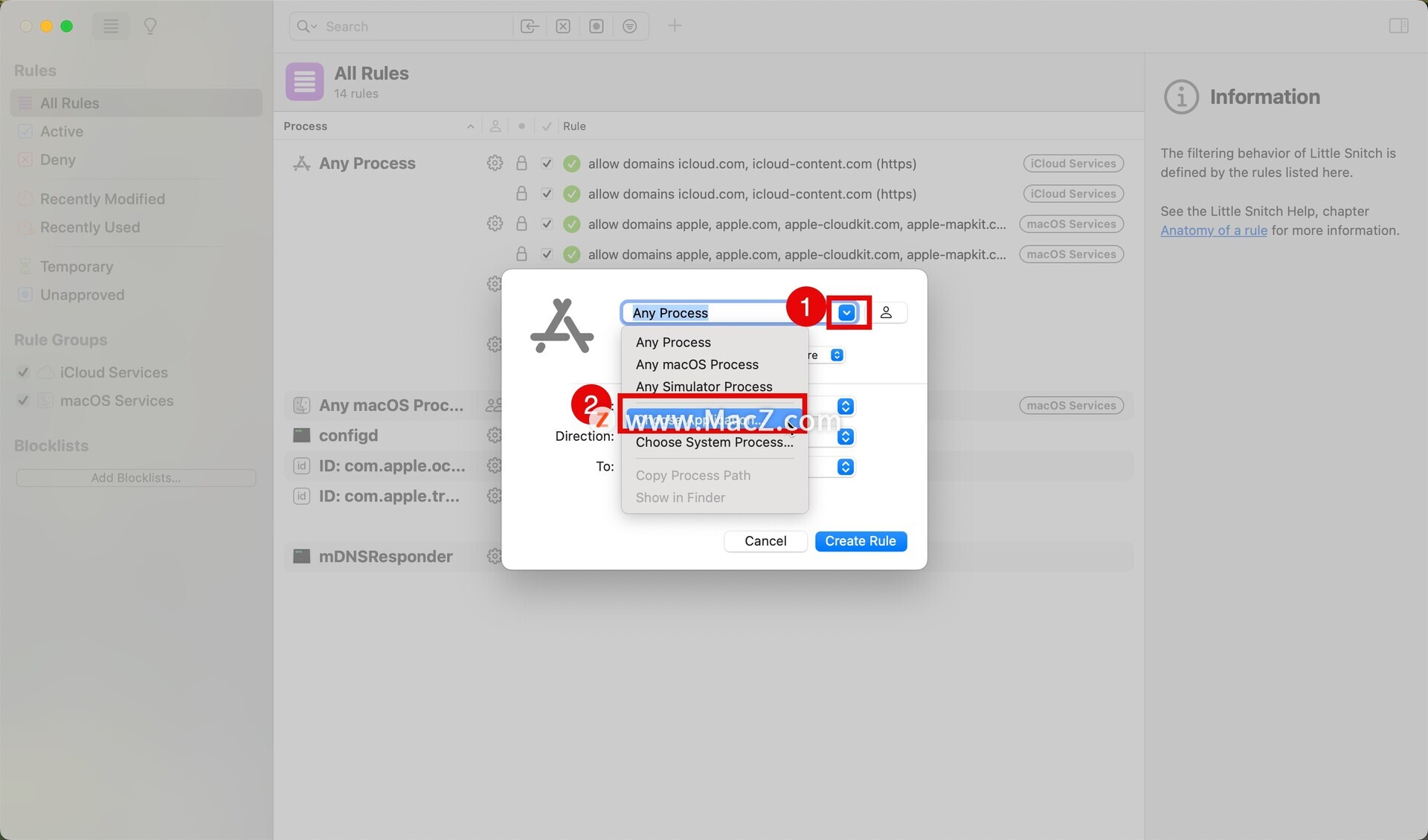Image resolution: width=1428 pixels, height=840 pixels.
Task: Select Deny in sidebar
Action: [x=136, y=160]
